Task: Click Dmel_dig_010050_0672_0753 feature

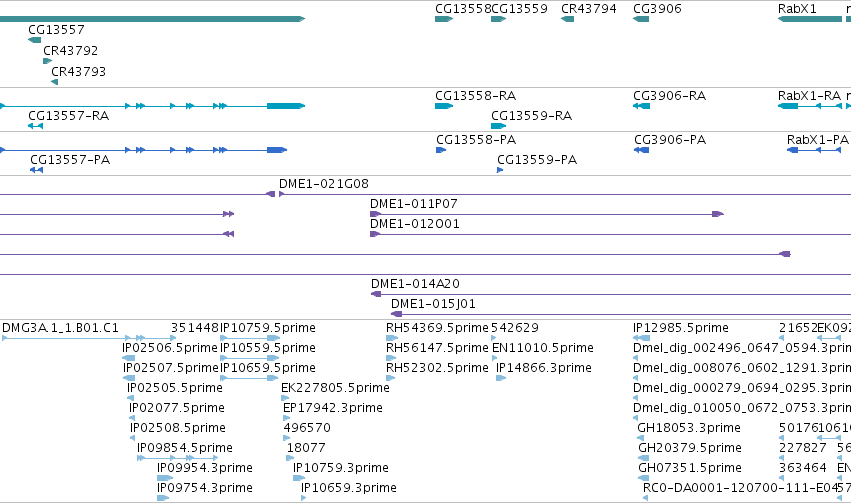Action: click(636, 418)
